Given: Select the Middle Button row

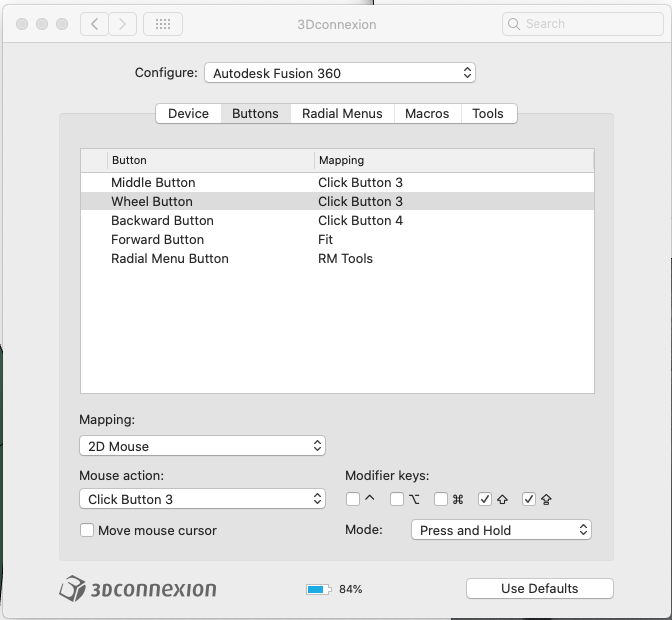Looking at the screenshot, I should [337, 183].
